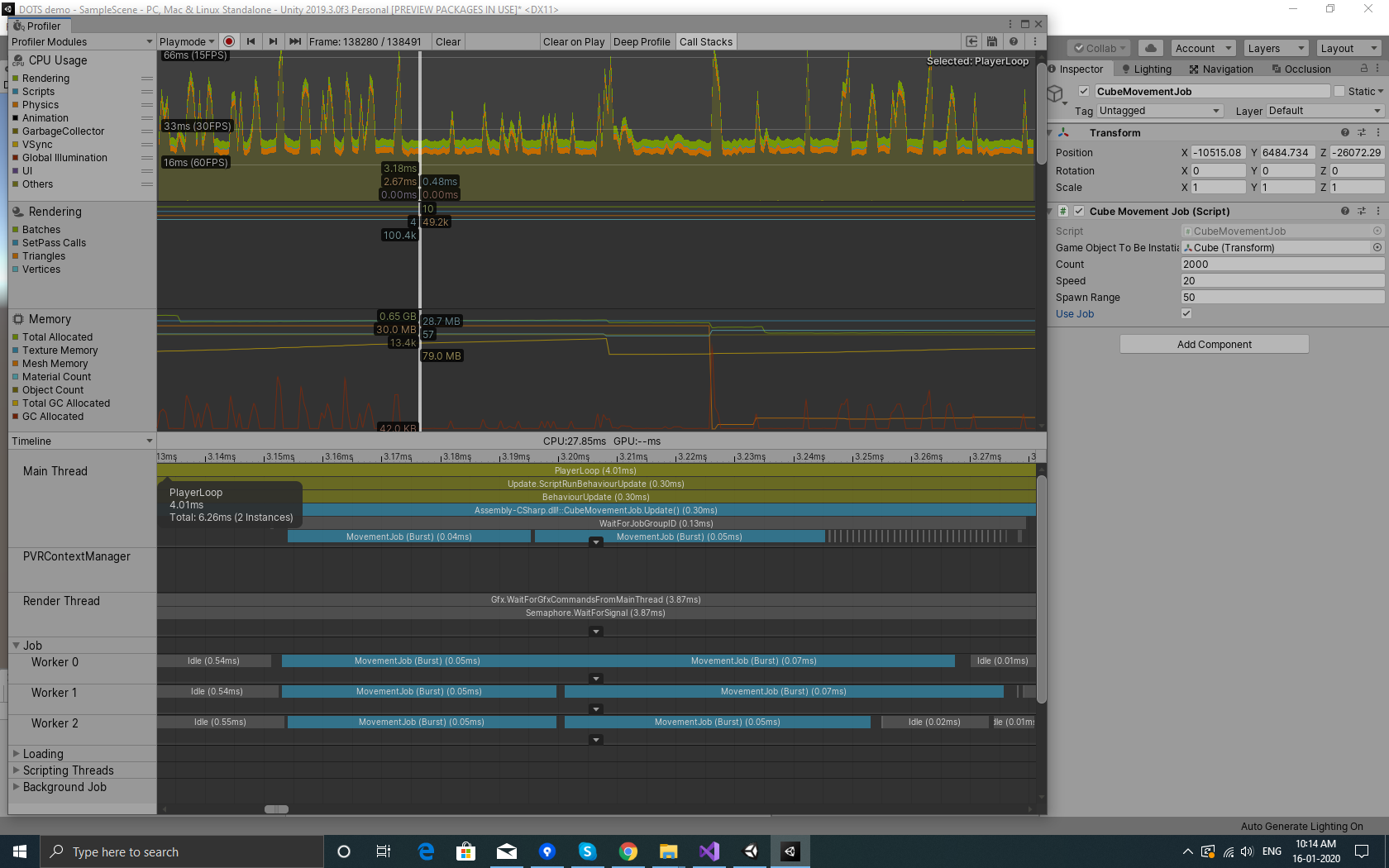Image resolution: width=1389 pixels, height=868 pixels.
Task: Collapse the Job thread group
Action: [x=16, y=645]
